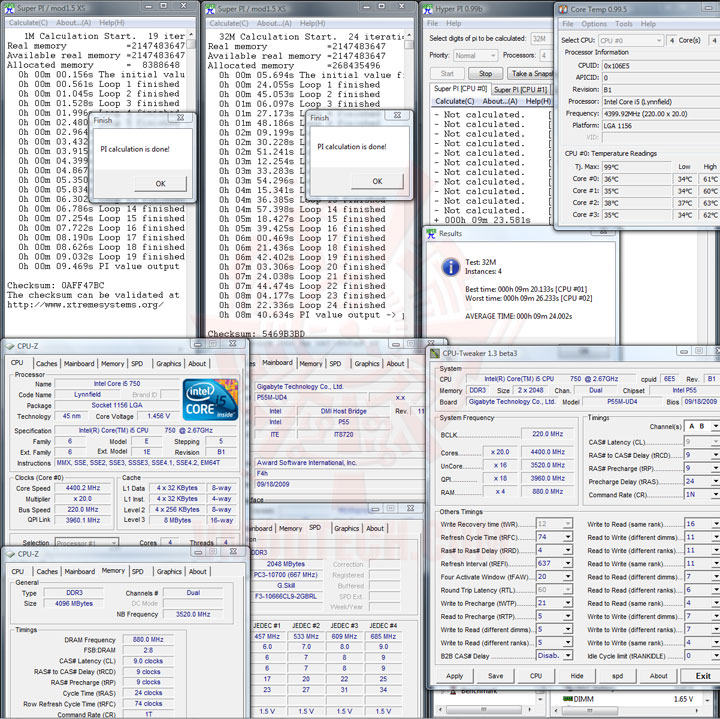Click the 'AVERAGE TIME: 000h 09m 24.002s' text

(518, 316)
